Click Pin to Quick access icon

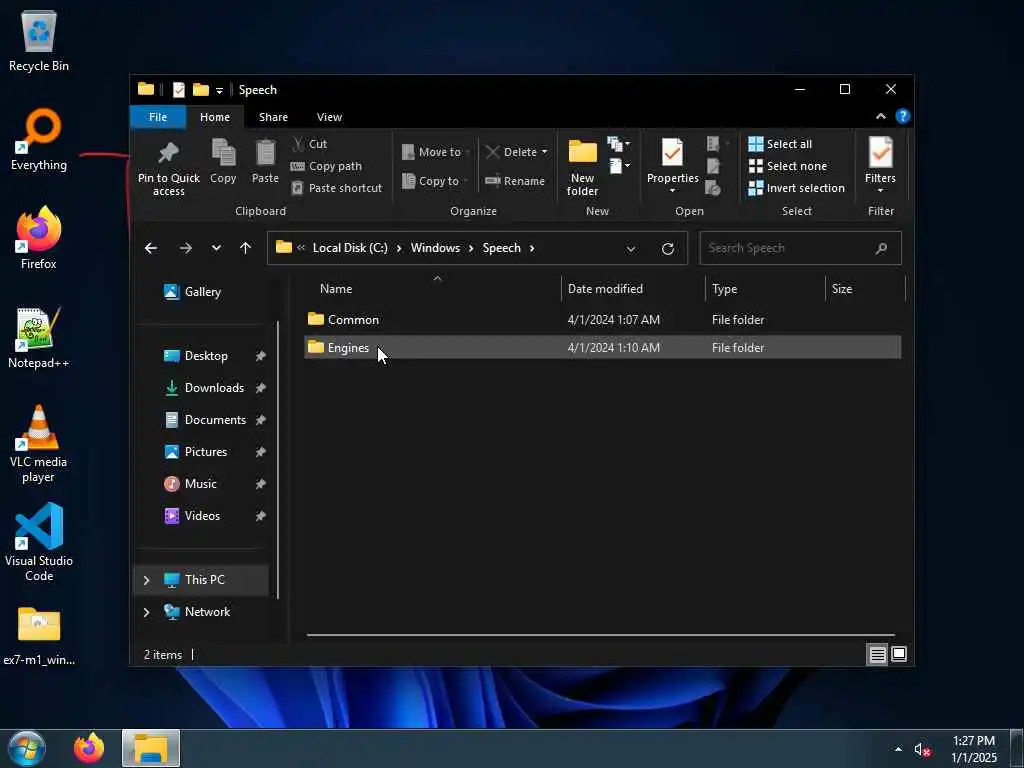coord(168,152)
